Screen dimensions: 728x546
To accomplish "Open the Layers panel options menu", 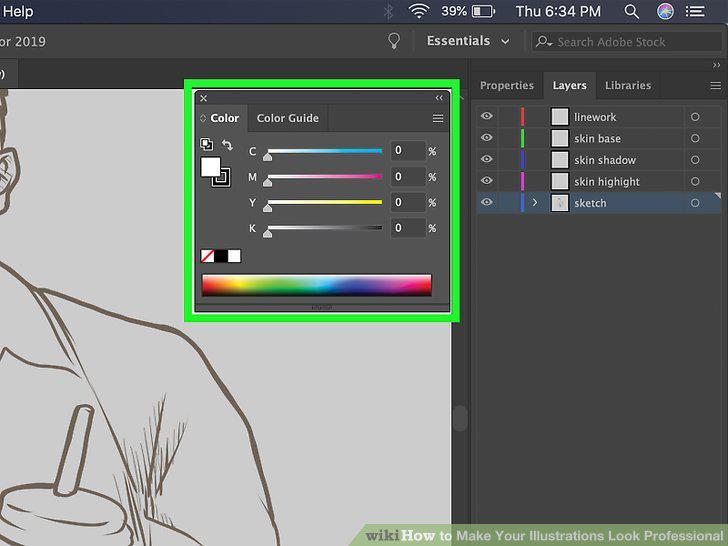I will pyautogui.click(x=715, y=86).
